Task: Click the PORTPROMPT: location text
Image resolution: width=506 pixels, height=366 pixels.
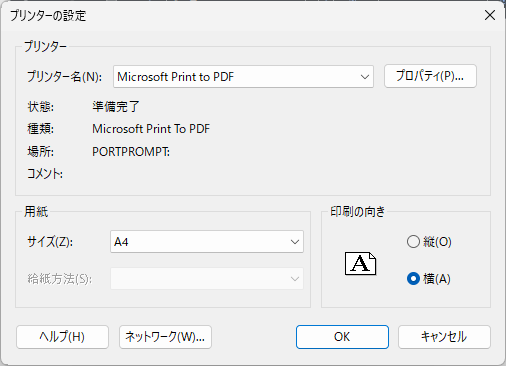Action: click(131, 152)
